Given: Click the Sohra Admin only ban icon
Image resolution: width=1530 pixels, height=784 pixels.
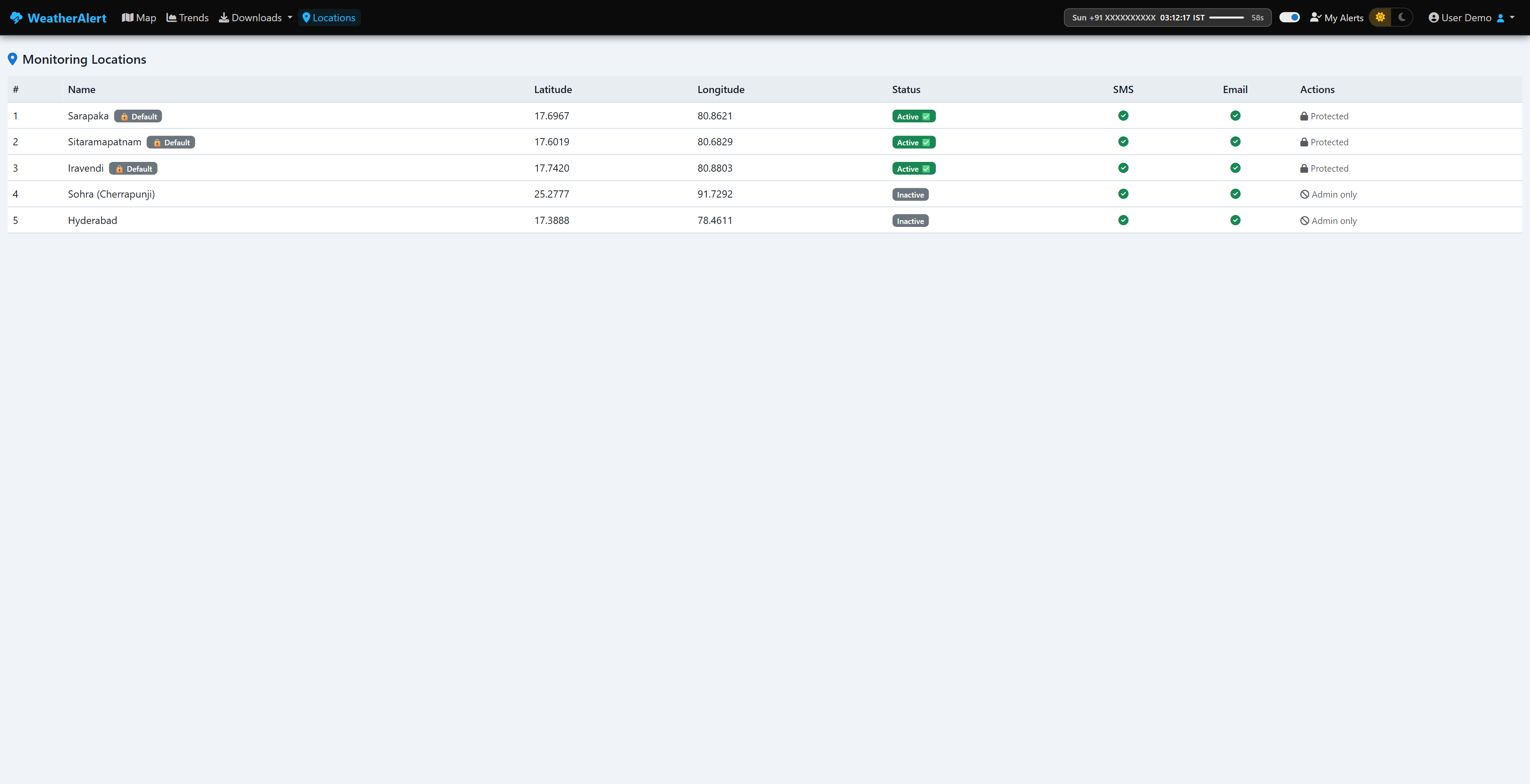Looking at the screenshot, I should click(1304, 195).
